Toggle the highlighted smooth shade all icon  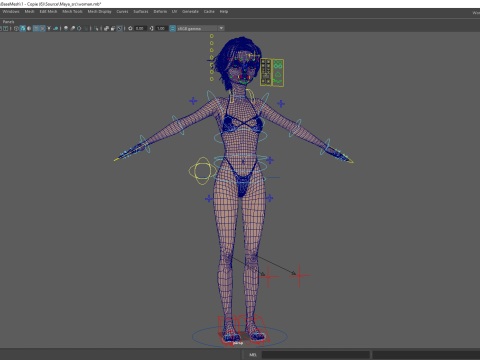(x=23, y=29)
